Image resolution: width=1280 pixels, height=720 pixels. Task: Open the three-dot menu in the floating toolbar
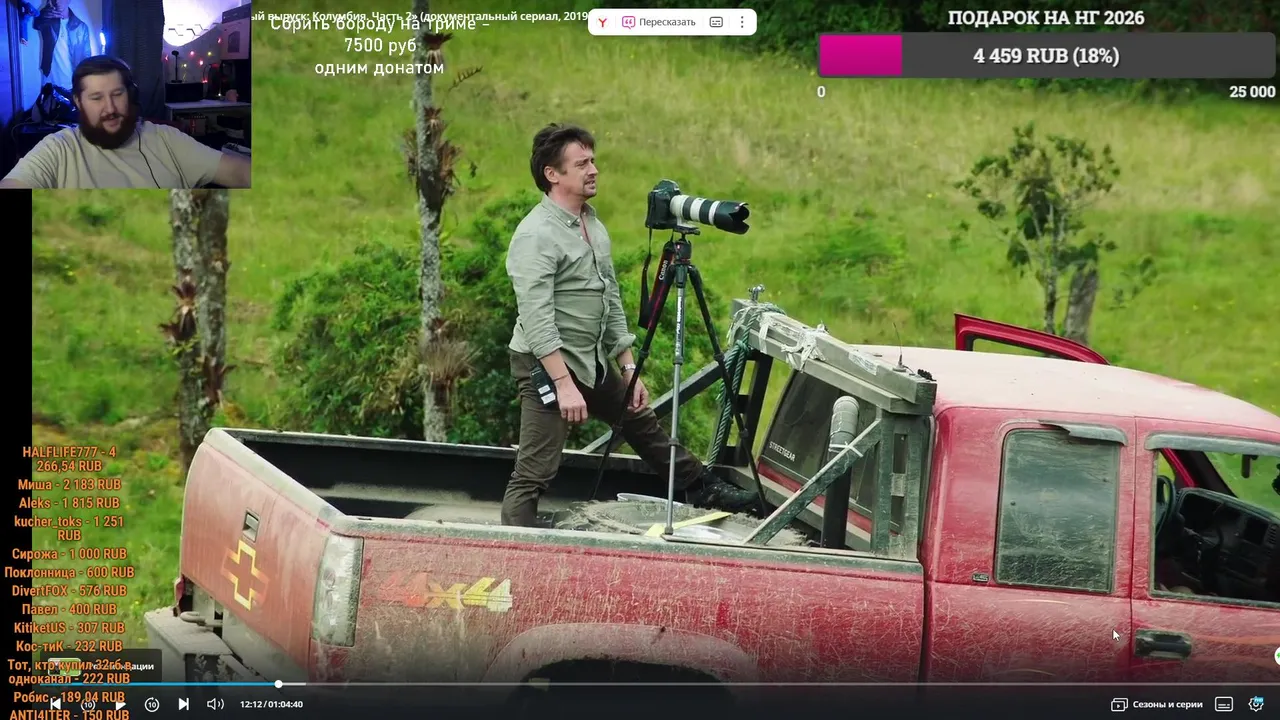pyautogui.click(x=742, y=22)
